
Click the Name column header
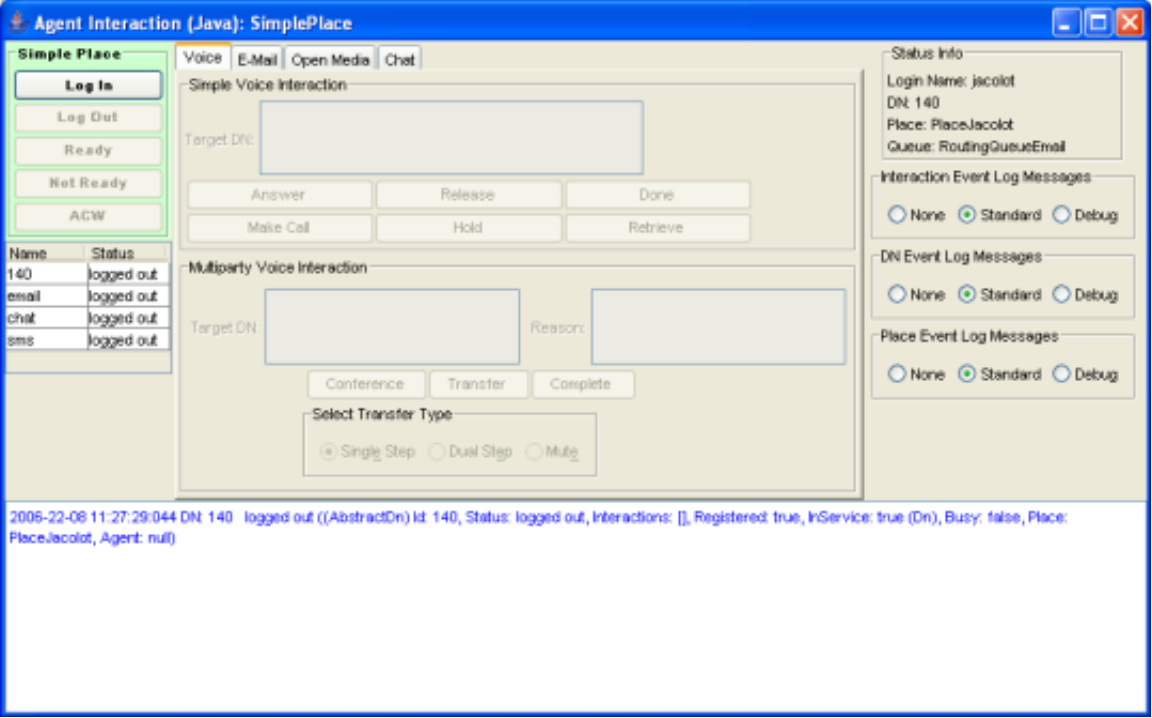46,253
